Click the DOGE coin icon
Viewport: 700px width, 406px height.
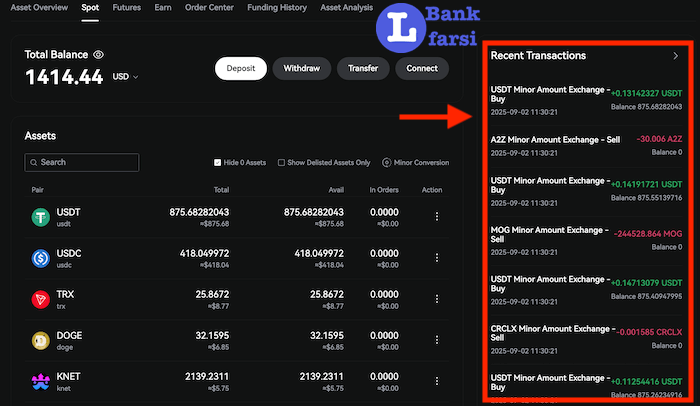coord(40,341)
